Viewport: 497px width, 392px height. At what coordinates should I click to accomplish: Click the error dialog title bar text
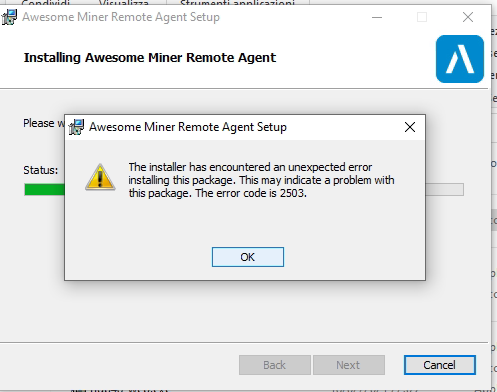[x=188, y=127]
